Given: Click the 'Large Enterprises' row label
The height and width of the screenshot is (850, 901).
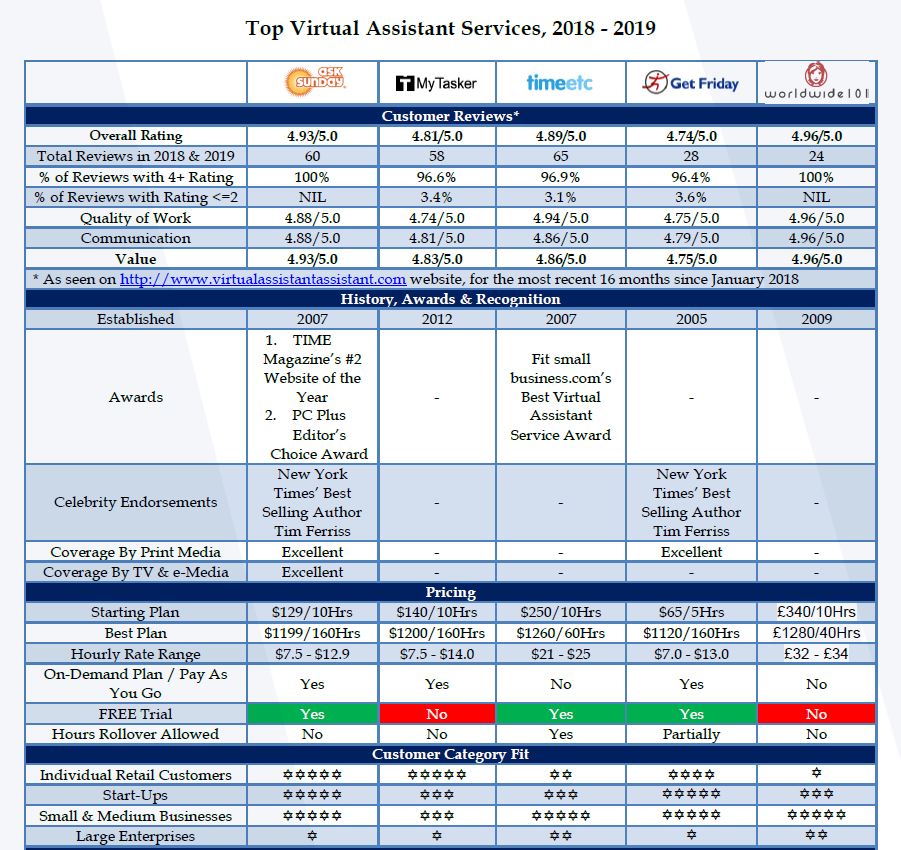Looking at the screenshot, I should (x=136, y=836).
